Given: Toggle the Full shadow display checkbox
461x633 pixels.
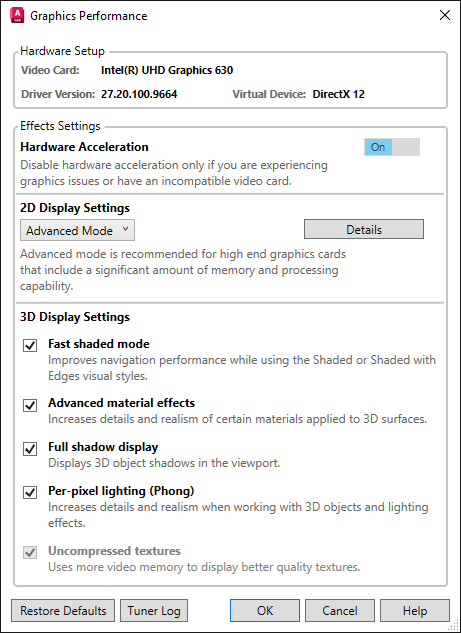Looking at the screenshot, I should click(x=30, y=449).
